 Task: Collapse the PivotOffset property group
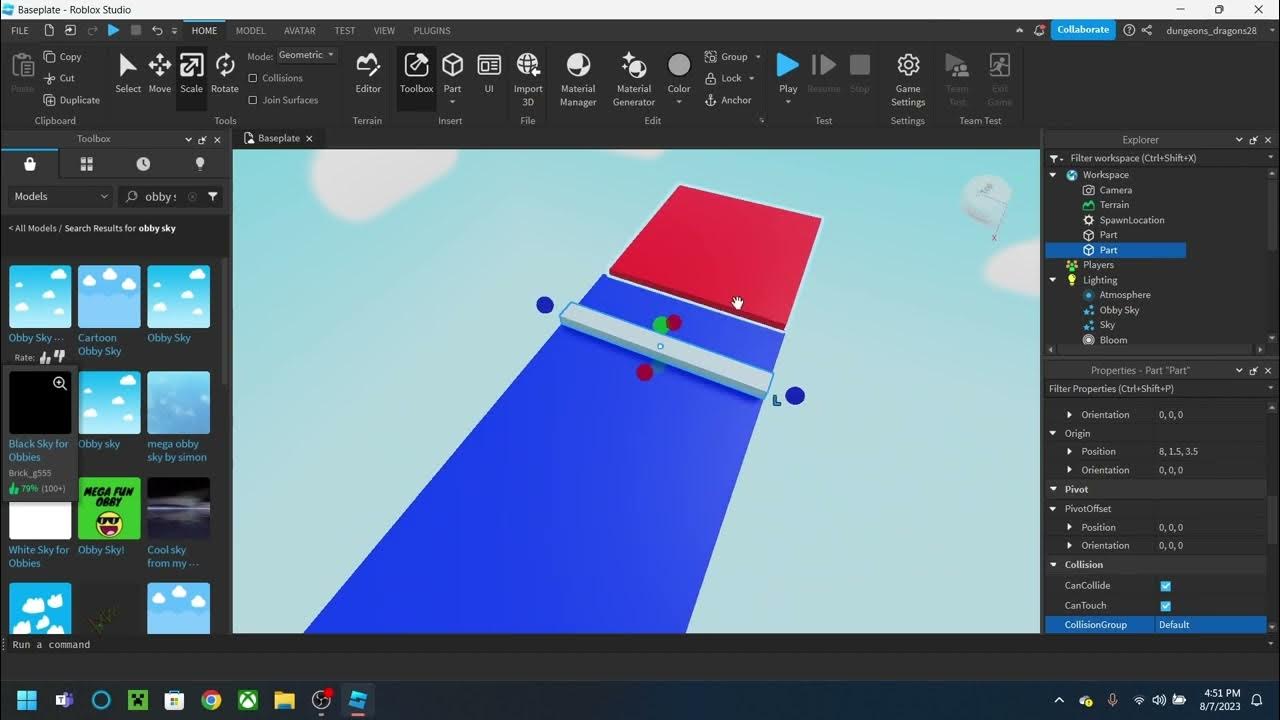point(1053,509)
